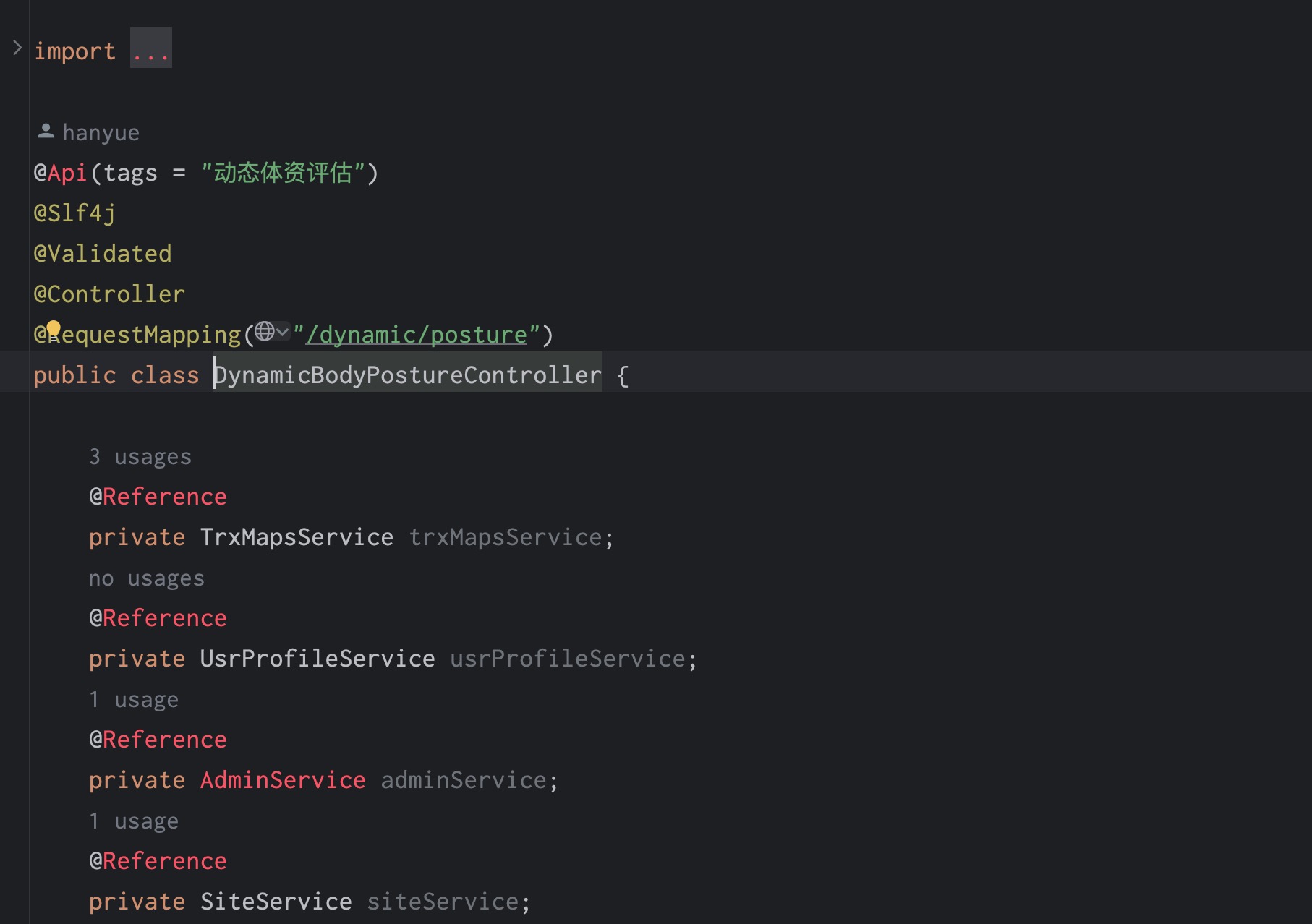Open the /dynamic/posture URL link
The width and height of the screenshot is (1312, 924).
[417, 335]
